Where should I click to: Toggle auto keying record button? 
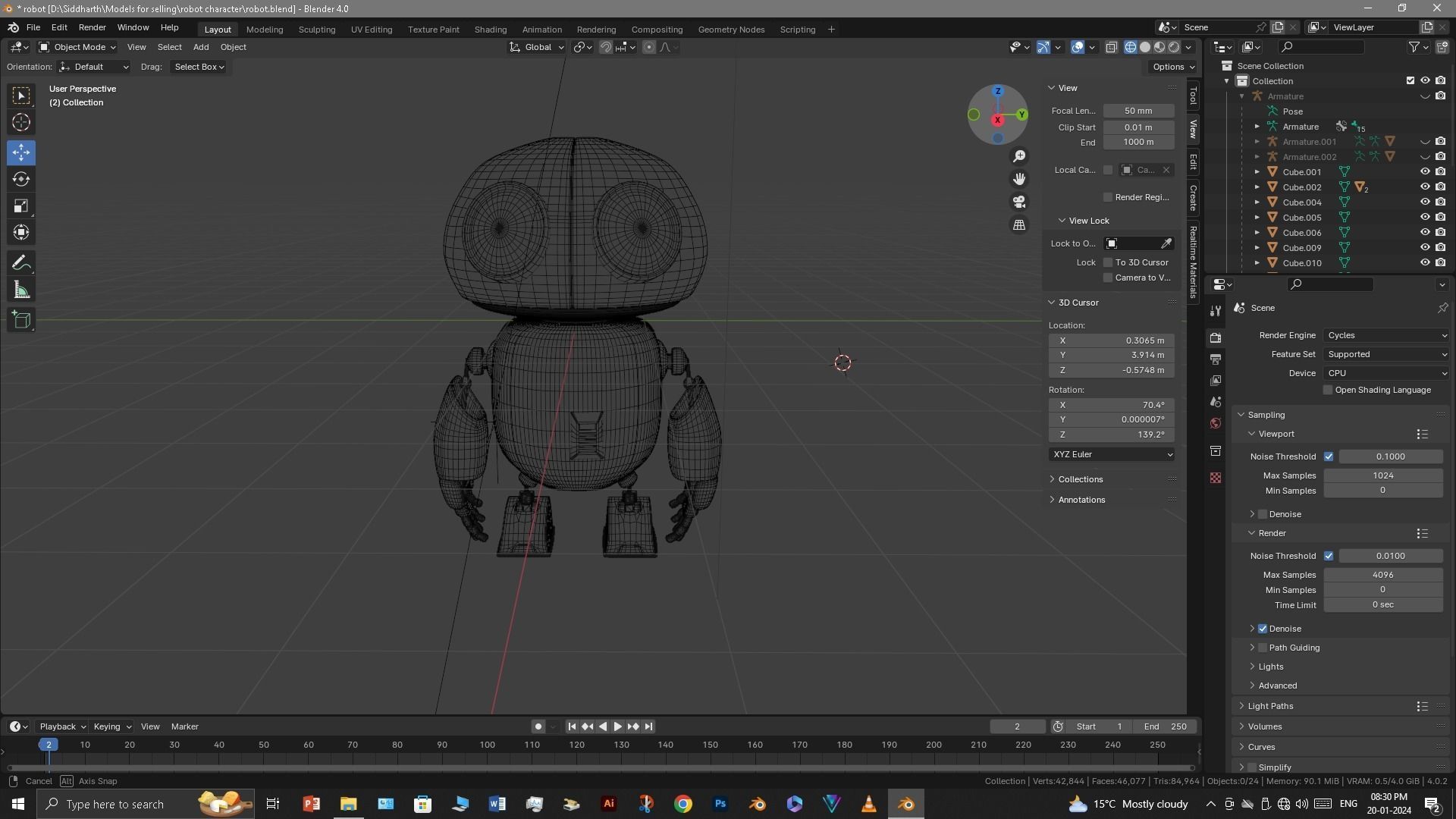(x=538, y=726)
